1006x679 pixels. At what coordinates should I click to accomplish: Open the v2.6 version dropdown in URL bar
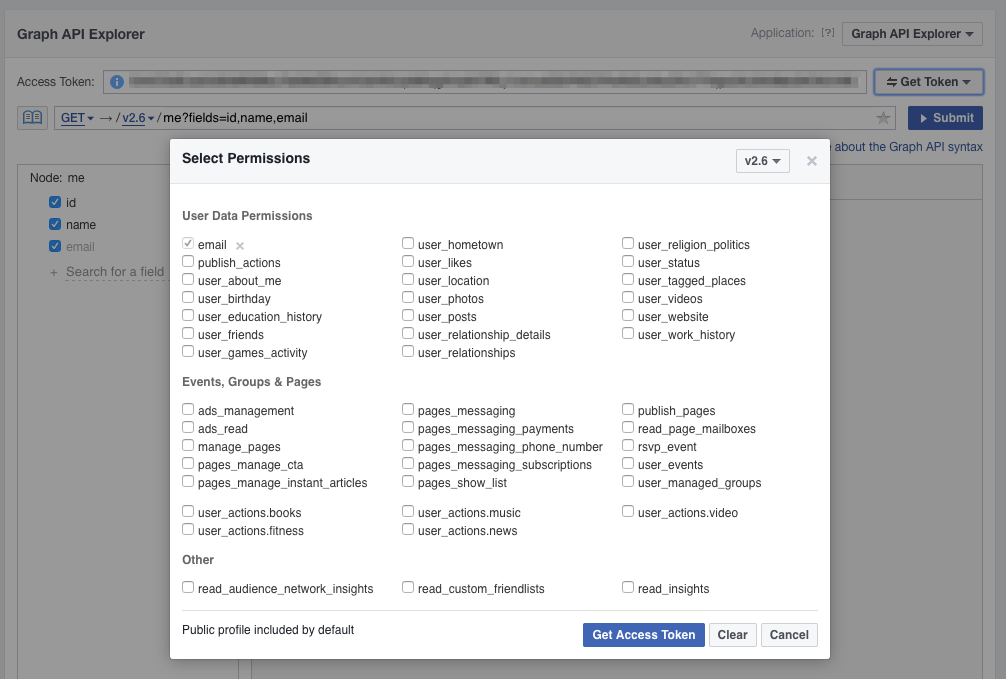[x=138, y=118]
